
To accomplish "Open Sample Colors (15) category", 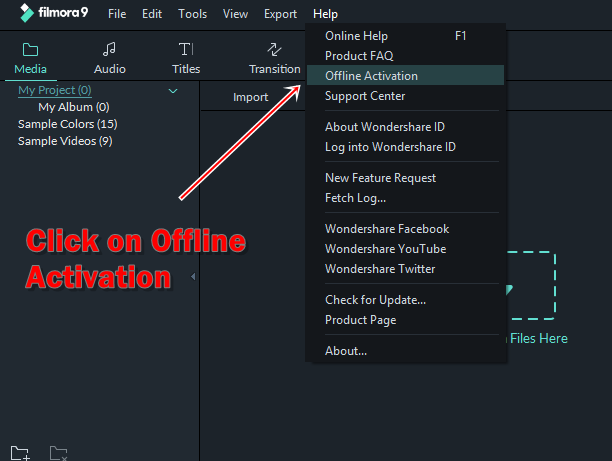I will point(68,124).
